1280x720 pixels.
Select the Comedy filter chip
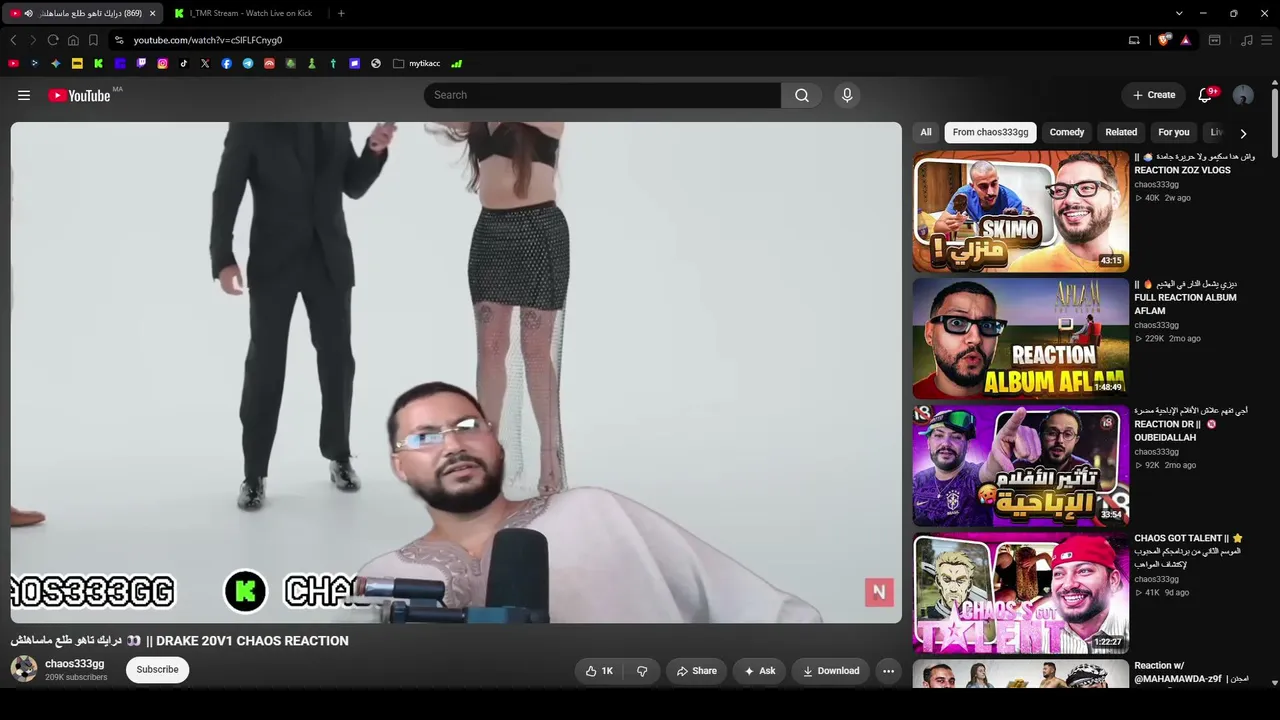tap(1067, 132)
